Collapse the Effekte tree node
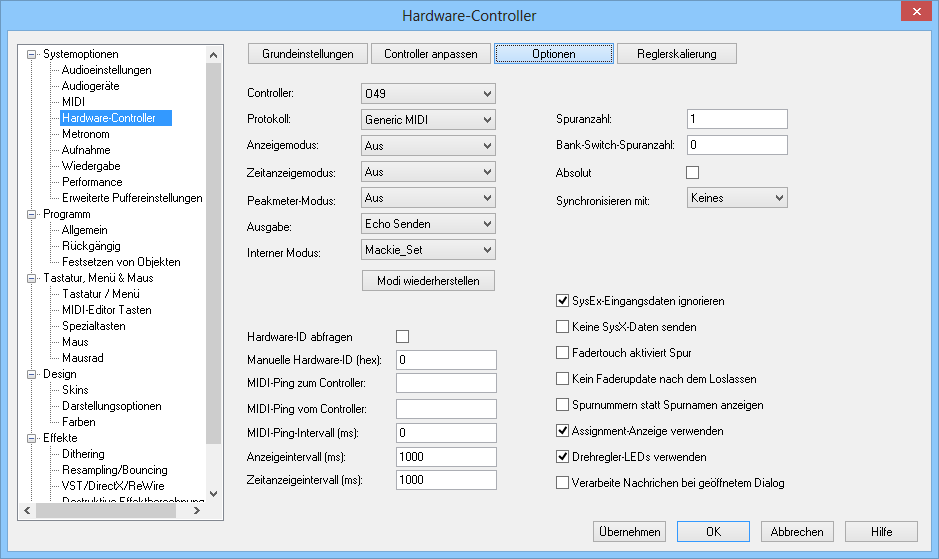The image size is (939, 559). (33, 438)
